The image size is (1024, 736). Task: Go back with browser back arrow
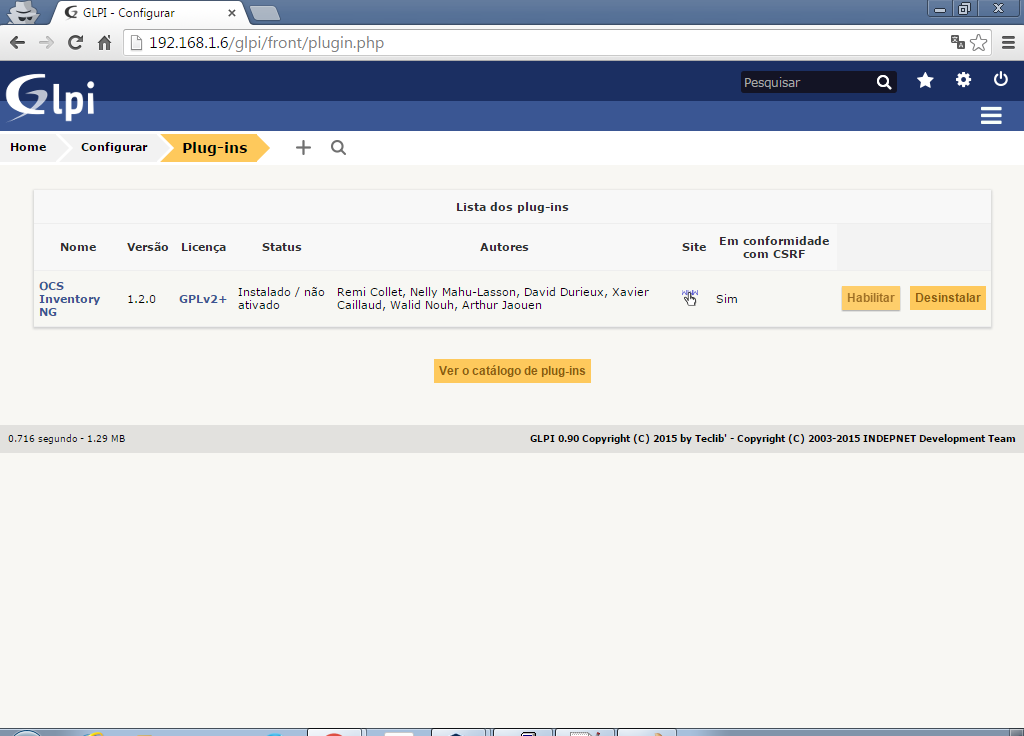point(18,43)
